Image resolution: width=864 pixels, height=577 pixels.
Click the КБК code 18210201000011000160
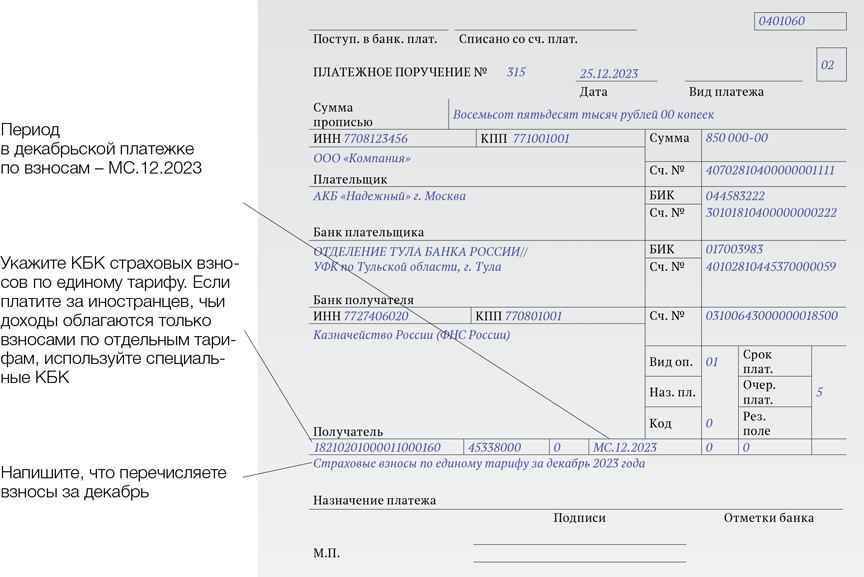tap(377, 448)
